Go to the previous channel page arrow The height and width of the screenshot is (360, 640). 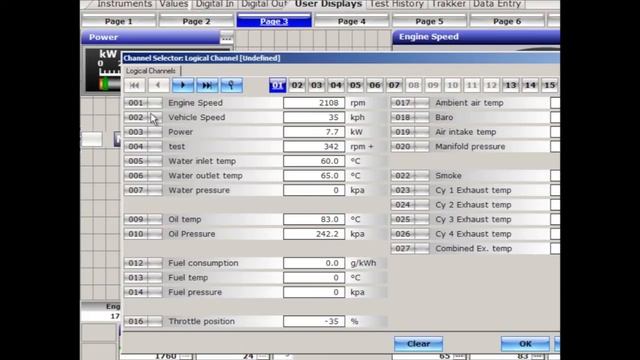click(x=158, y=85)
